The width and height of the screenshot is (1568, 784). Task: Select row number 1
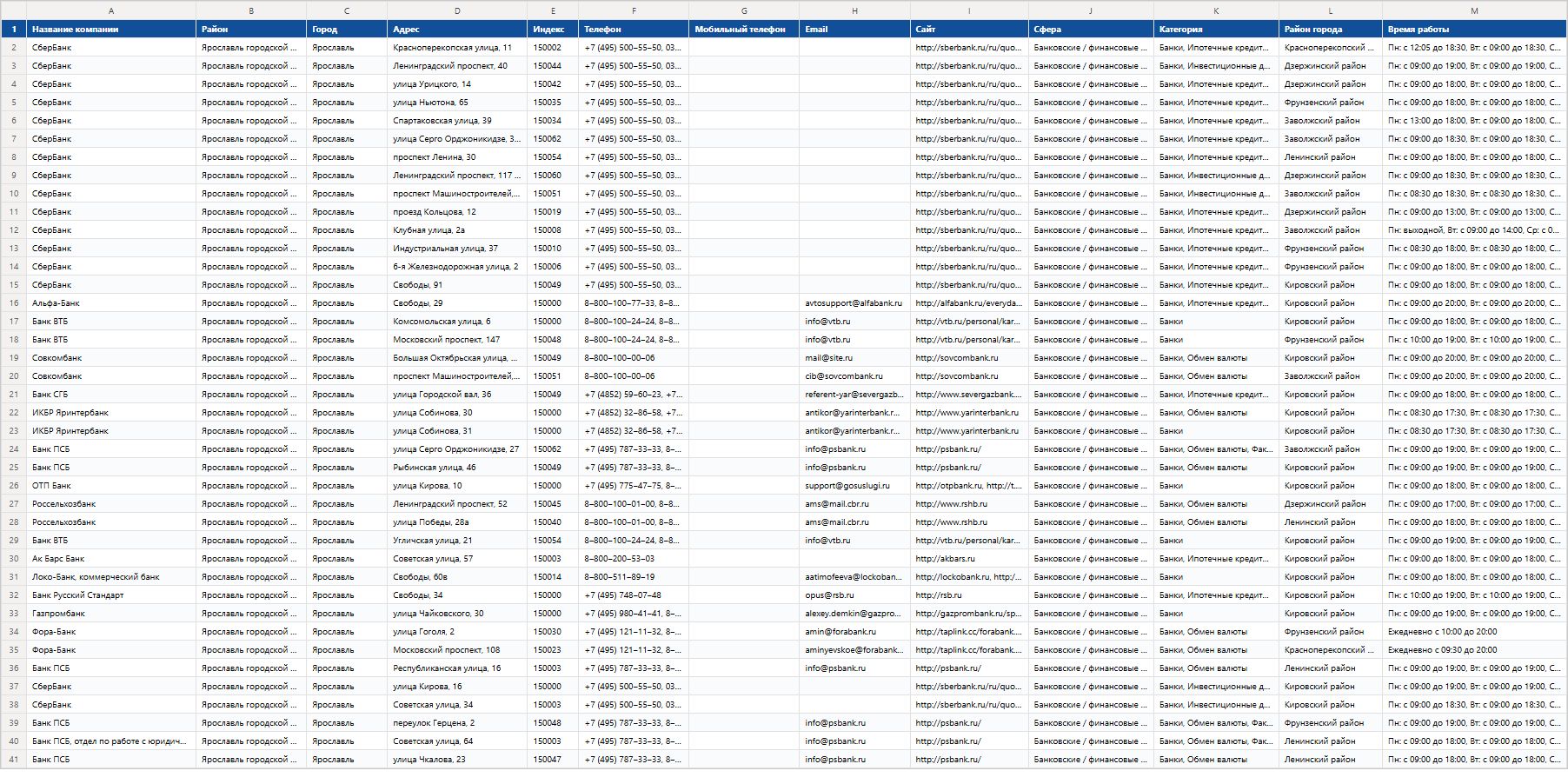click(14, 30)
